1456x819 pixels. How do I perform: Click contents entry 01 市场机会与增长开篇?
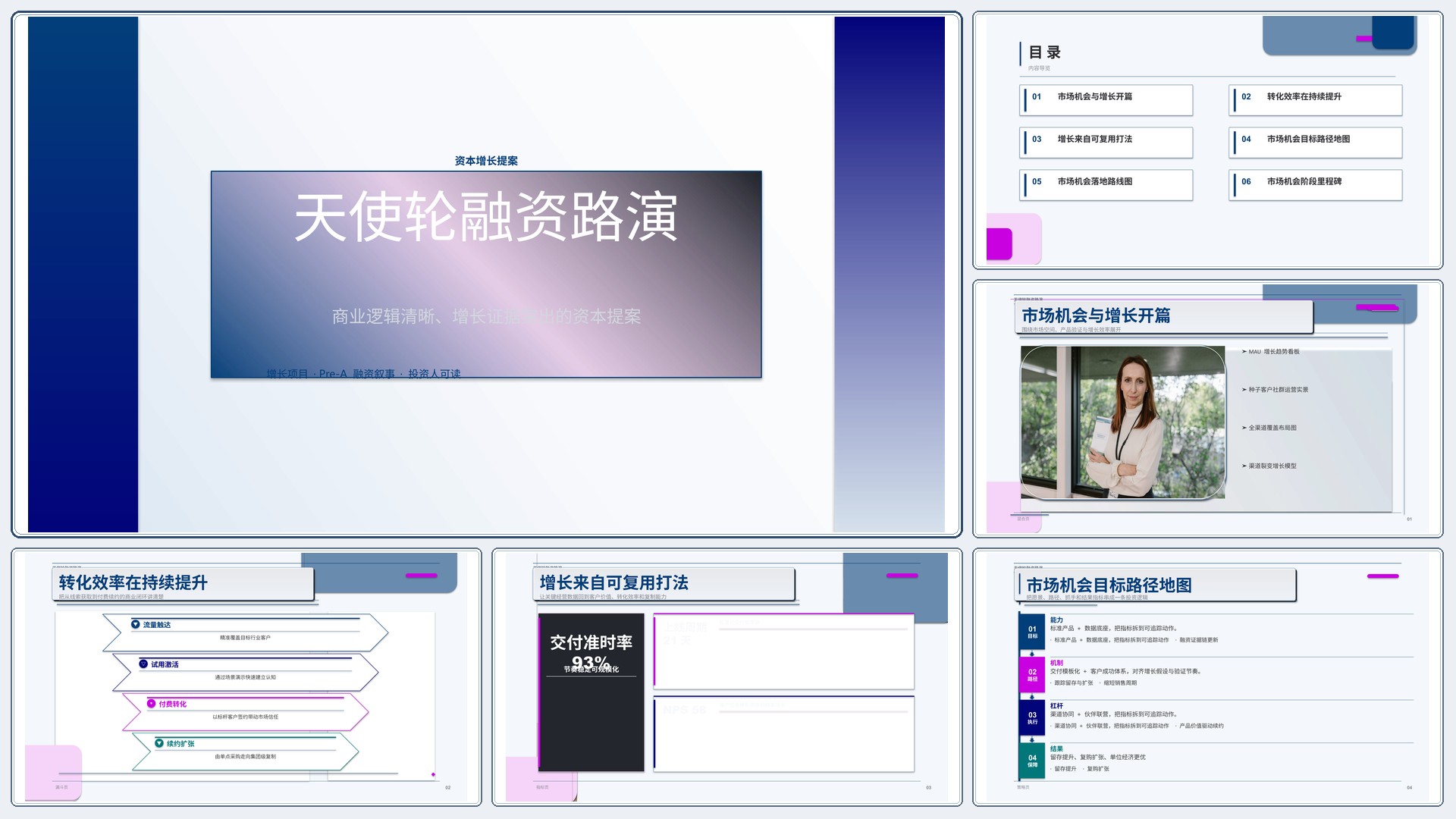click(x=1106, y=100)
